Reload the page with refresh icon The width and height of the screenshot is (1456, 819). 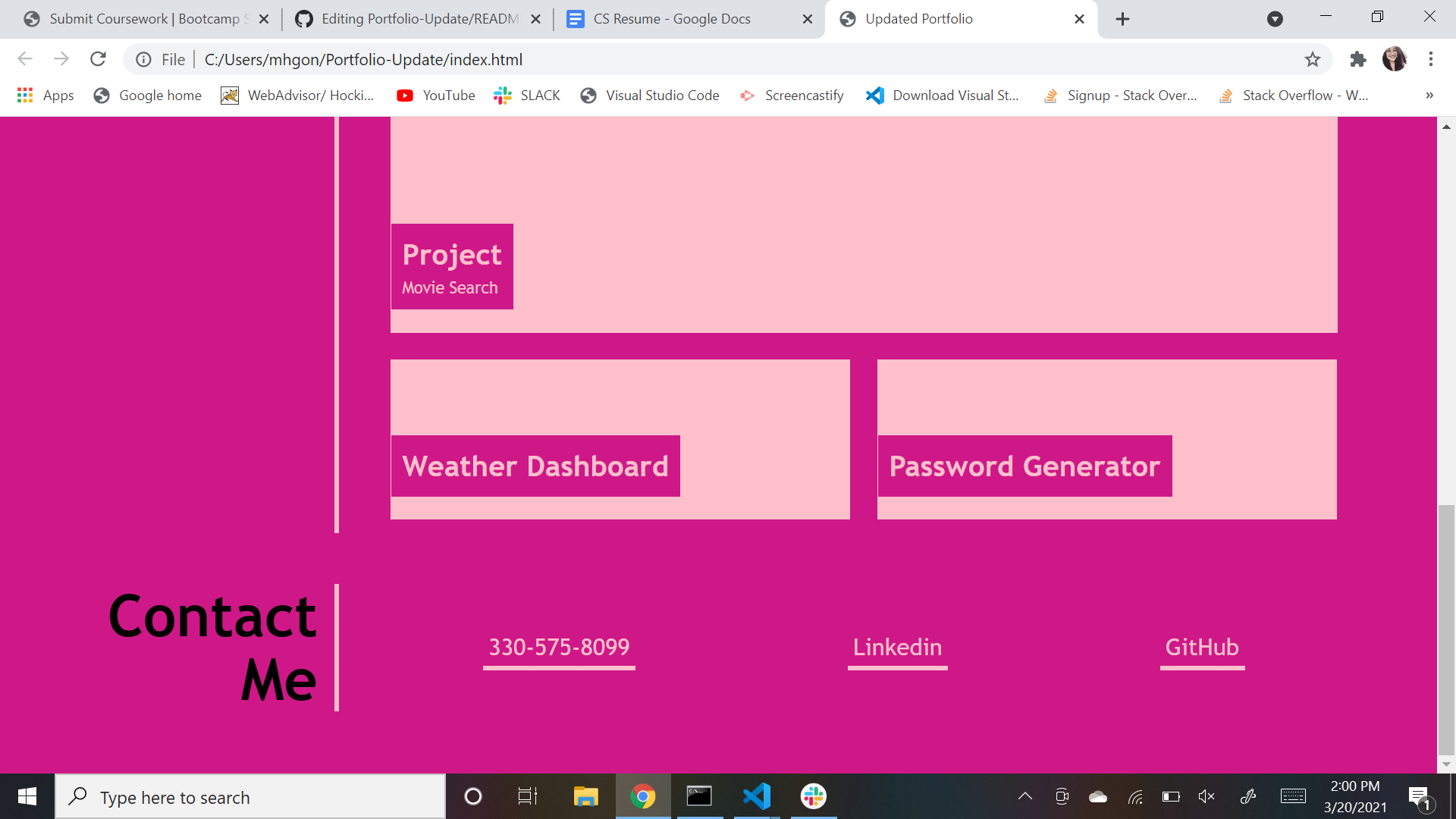pyautogui.click(x=98, y=59)
